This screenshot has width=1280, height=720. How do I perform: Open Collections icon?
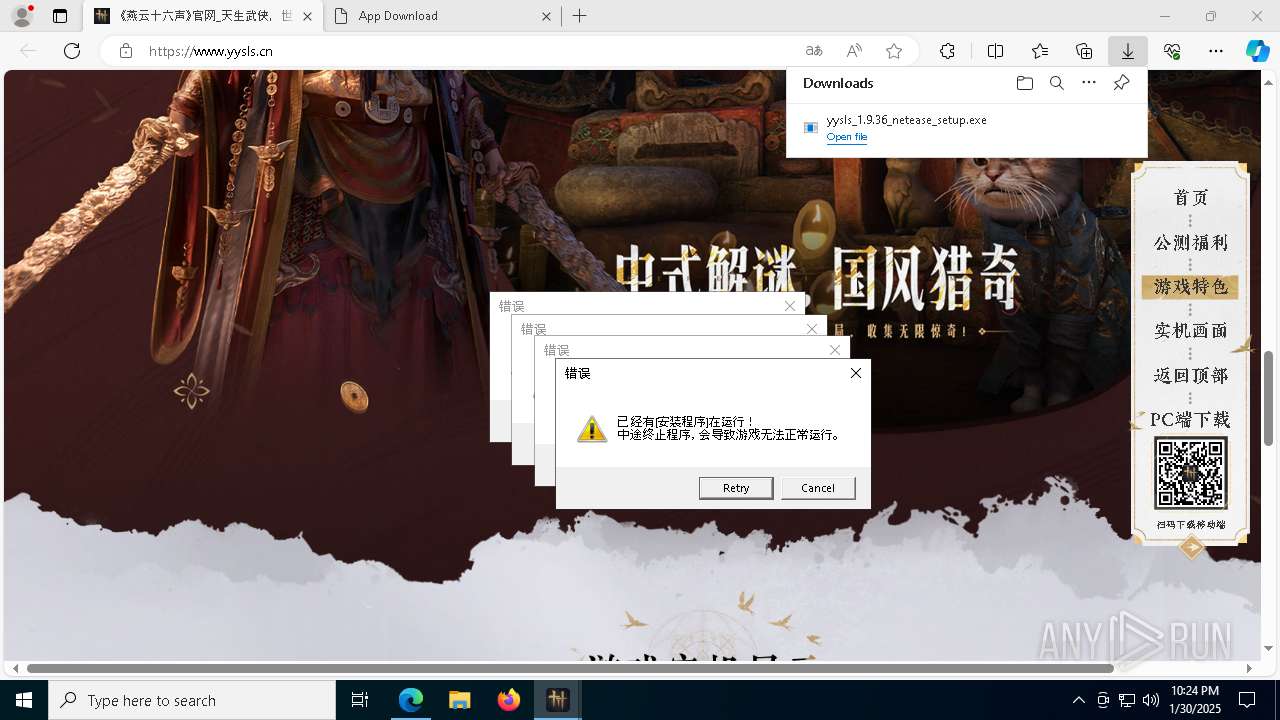1084,51
